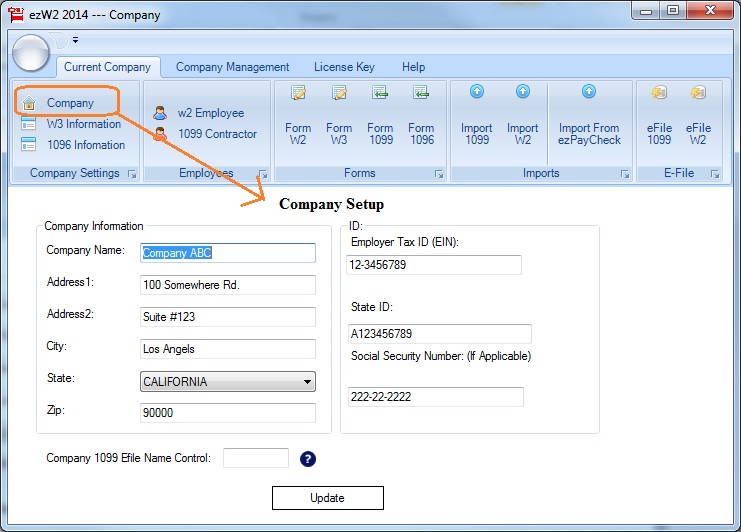Click the eFile W2 icon
The width and height of the screenshot is (741, 532).
click(698, 93)
